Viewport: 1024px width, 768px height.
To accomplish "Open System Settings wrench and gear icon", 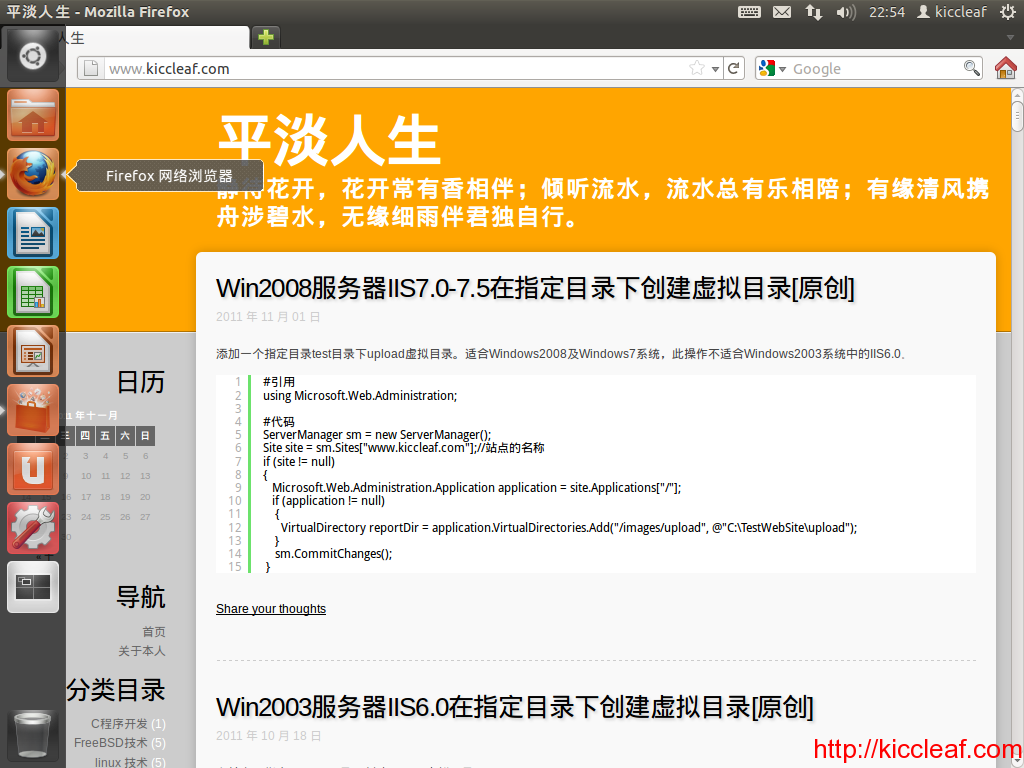I will click(x=33, y=528).
